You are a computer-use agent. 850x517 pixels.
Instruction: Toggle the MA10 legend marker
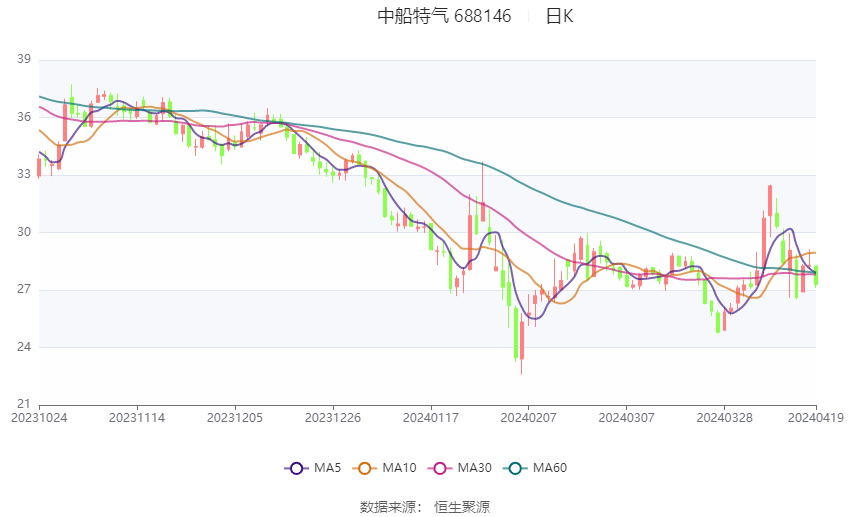pos(365,468)
